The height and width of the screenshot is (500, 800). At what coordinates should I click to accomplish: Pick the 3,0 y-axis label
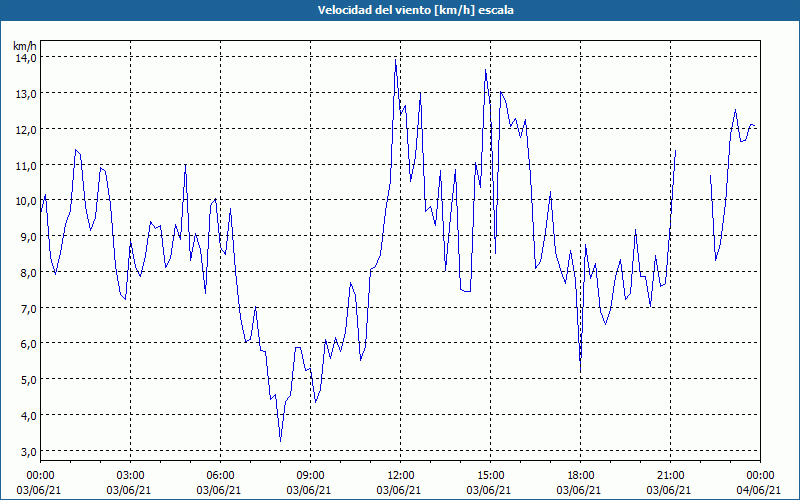(28, 451)
